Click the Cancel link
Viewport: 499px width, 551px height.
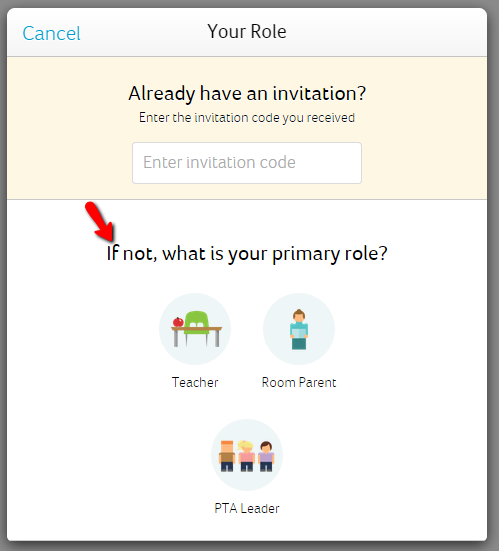click(51, 33)
